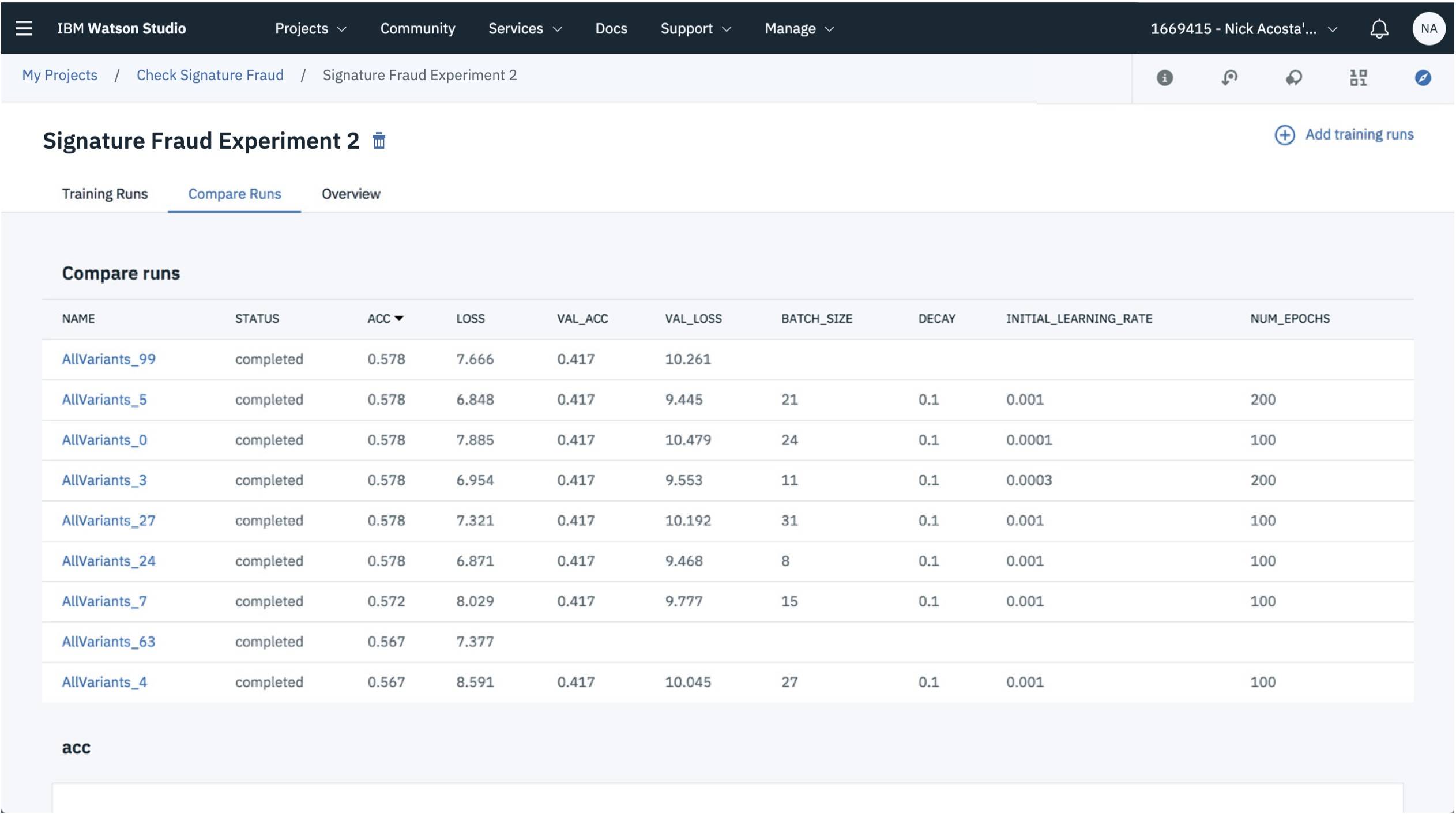Open run AllVariants_3
1456x814 pixels.
click(104, 480)
